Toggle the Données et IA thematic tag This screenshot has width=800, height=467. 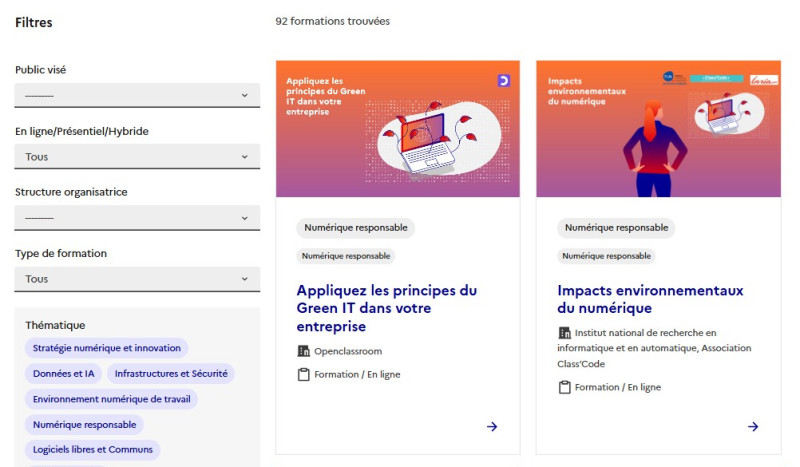(x=64, y=374)
